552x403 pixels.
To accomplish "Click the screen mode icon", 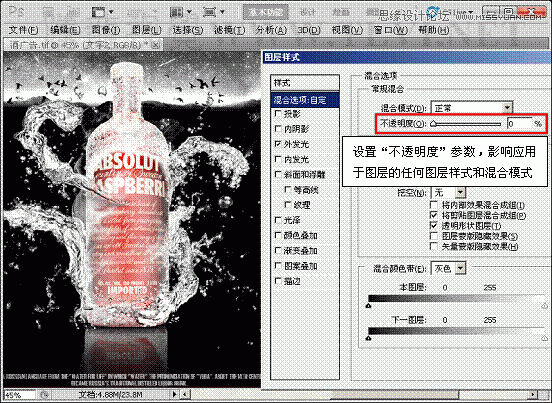I will (209, 12).
